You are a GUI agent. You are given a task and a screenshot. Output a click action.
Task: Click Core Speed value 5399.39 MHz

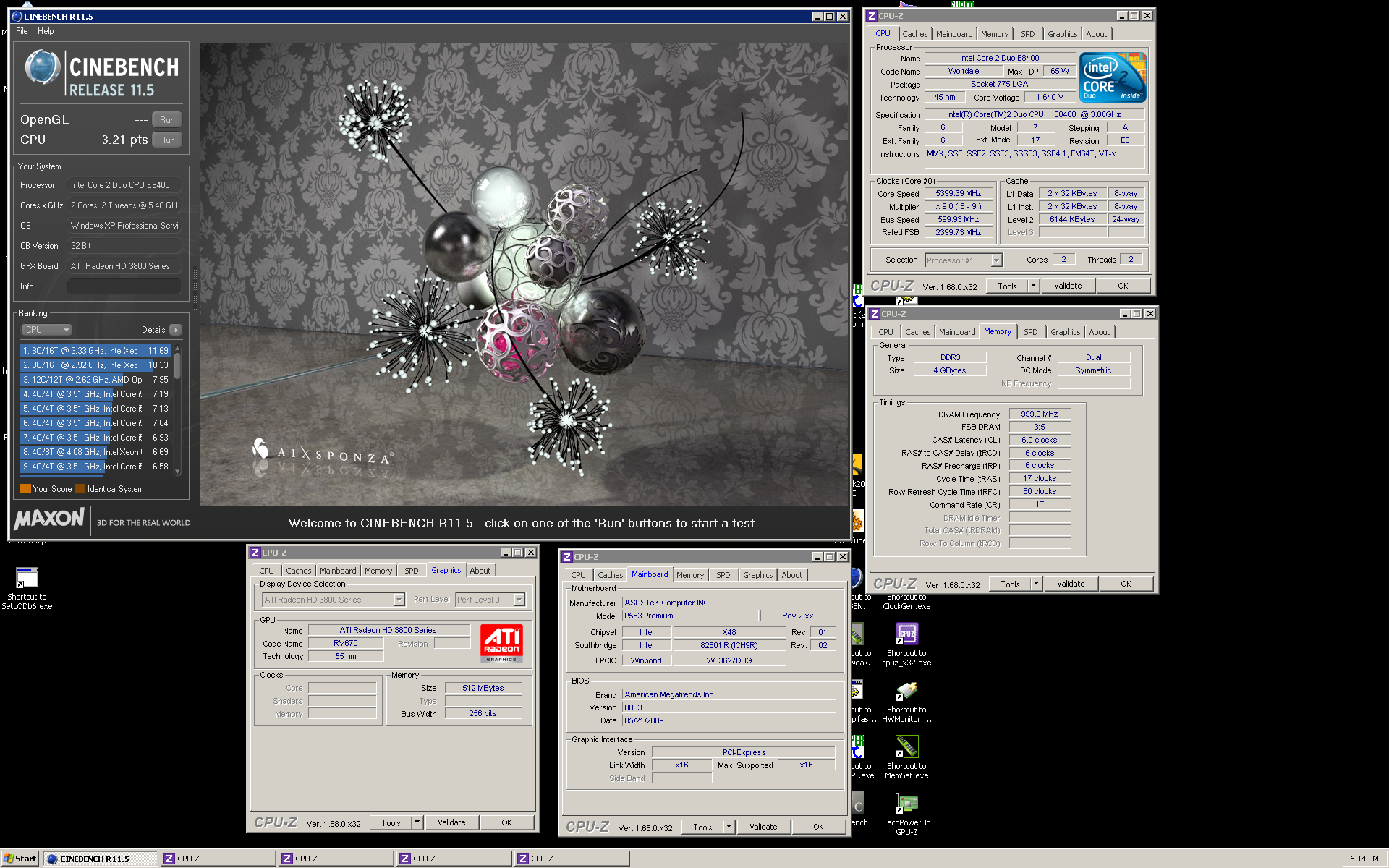[x=958, y=194]
